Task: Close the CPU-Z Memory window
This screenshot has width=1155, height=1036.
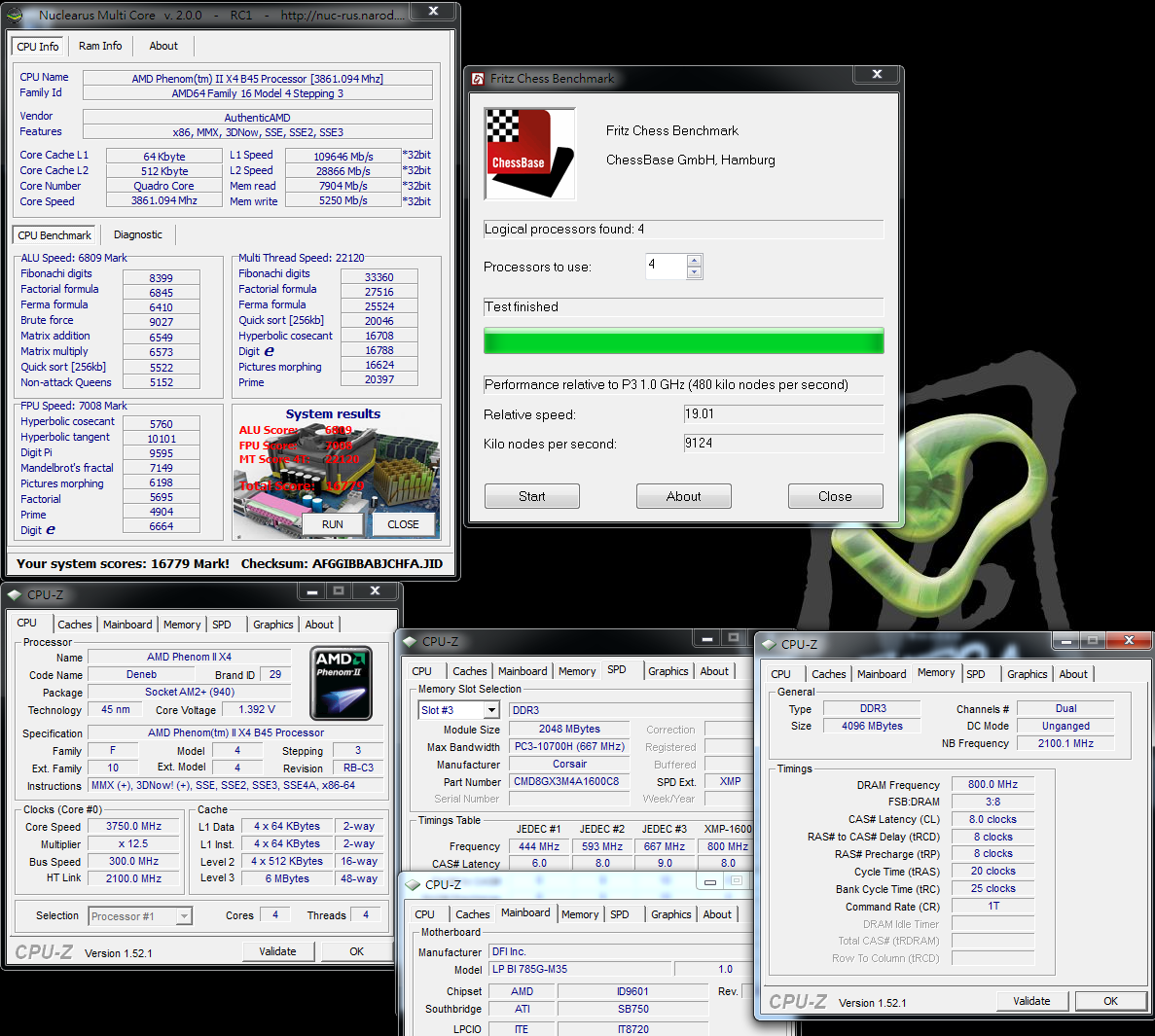Action: (1129, 641)
